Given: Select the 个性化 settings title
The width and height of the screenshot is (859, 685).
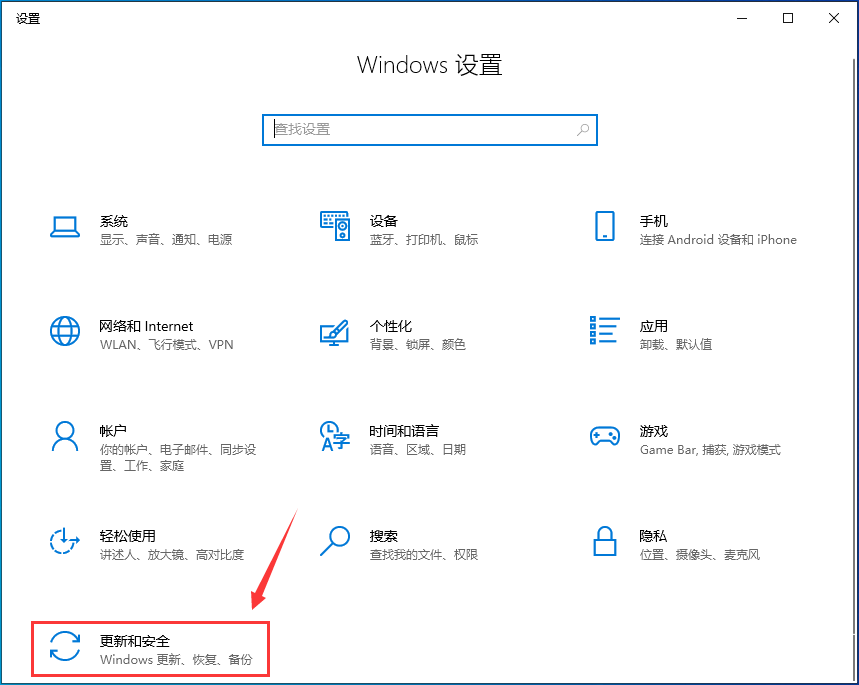Looking at the screenshot, I should pyautogui.click(x=391, y=327).
